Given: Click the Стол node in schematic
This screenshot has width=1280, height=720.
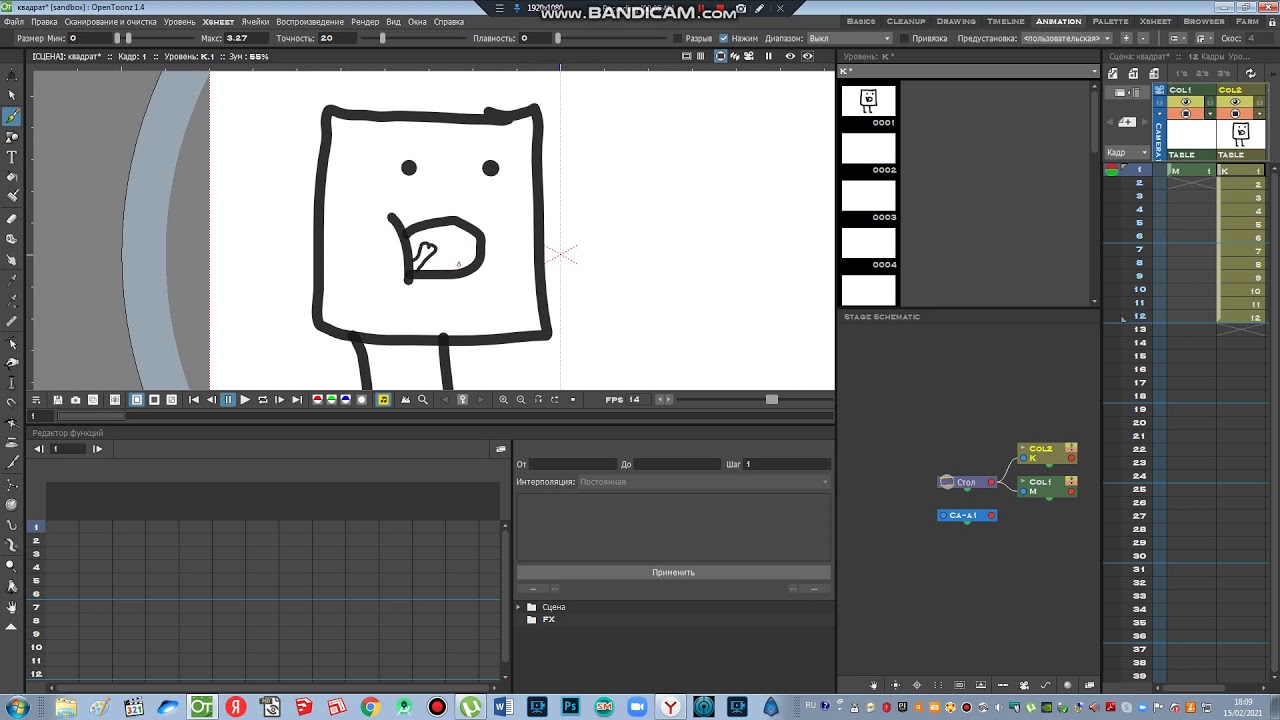Looking at the screenshot, I should [967, 482].
